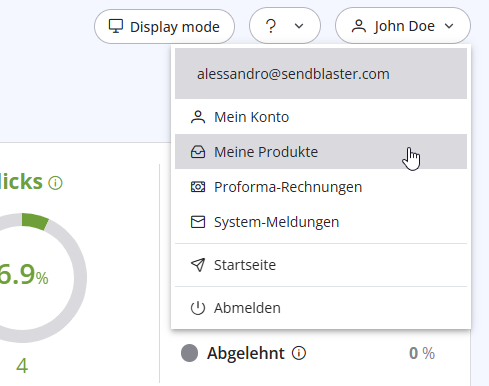Click the envelope icon beside System-Meldungen

coord(198,222)
